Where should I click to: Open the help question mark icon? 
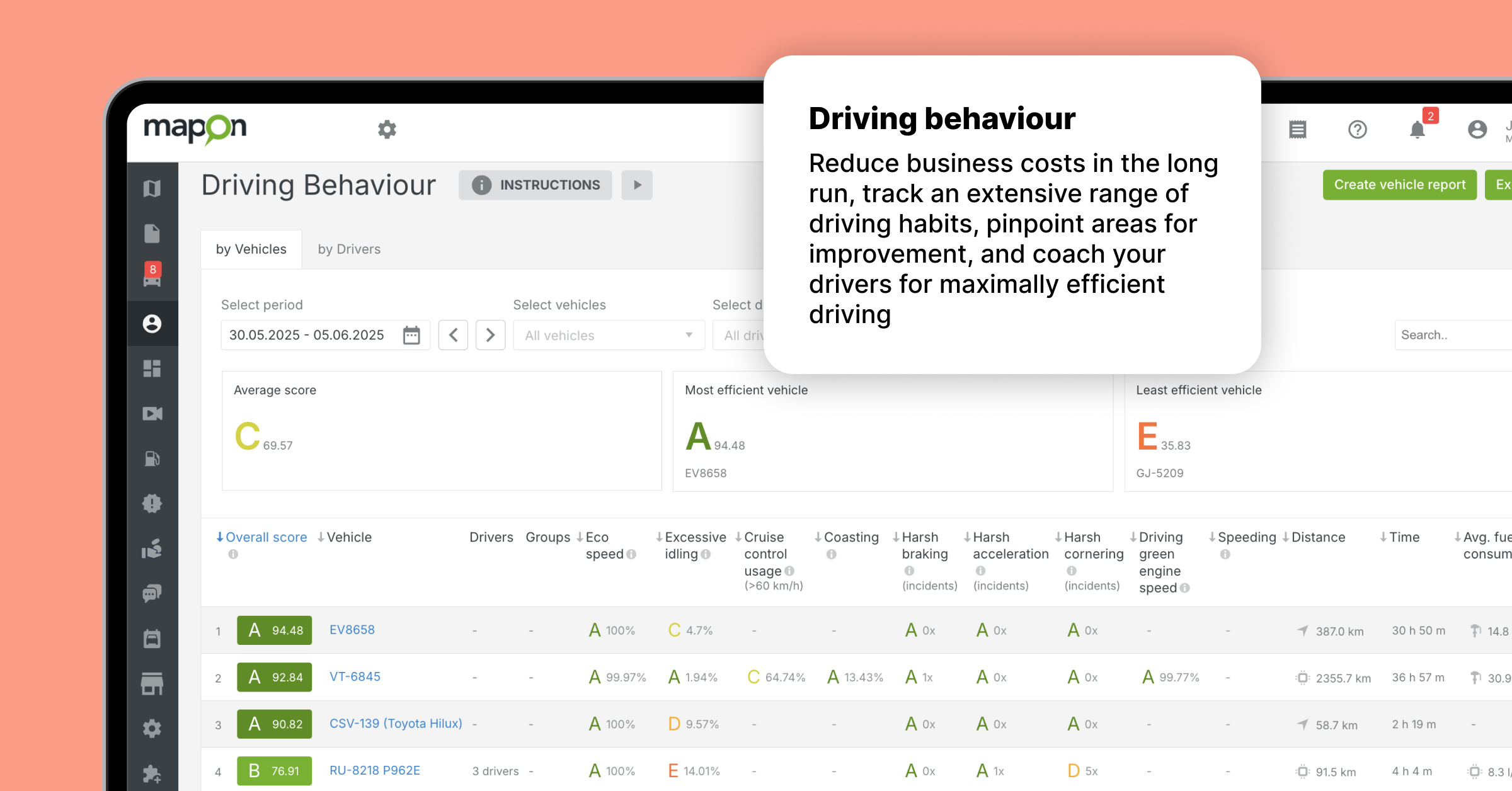click(x=1357, y=130)
